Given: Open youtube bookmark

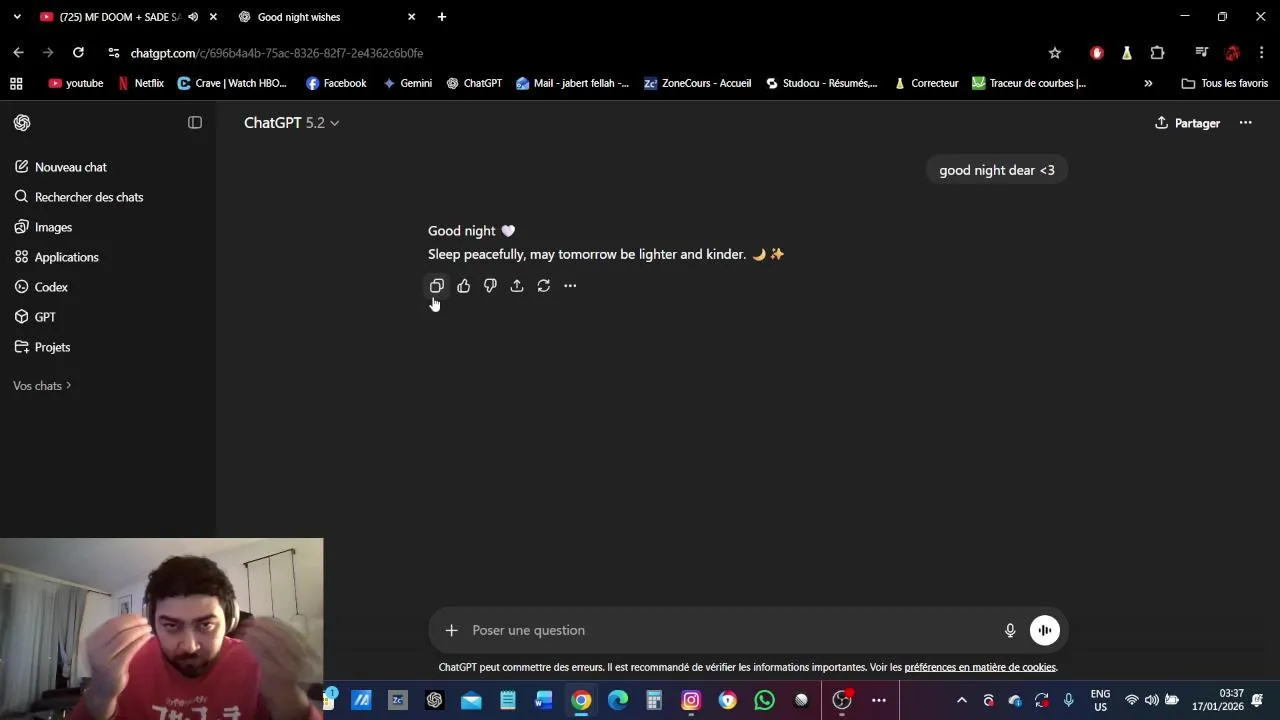Looking at the screenshot, I should (x=76, y=83).
